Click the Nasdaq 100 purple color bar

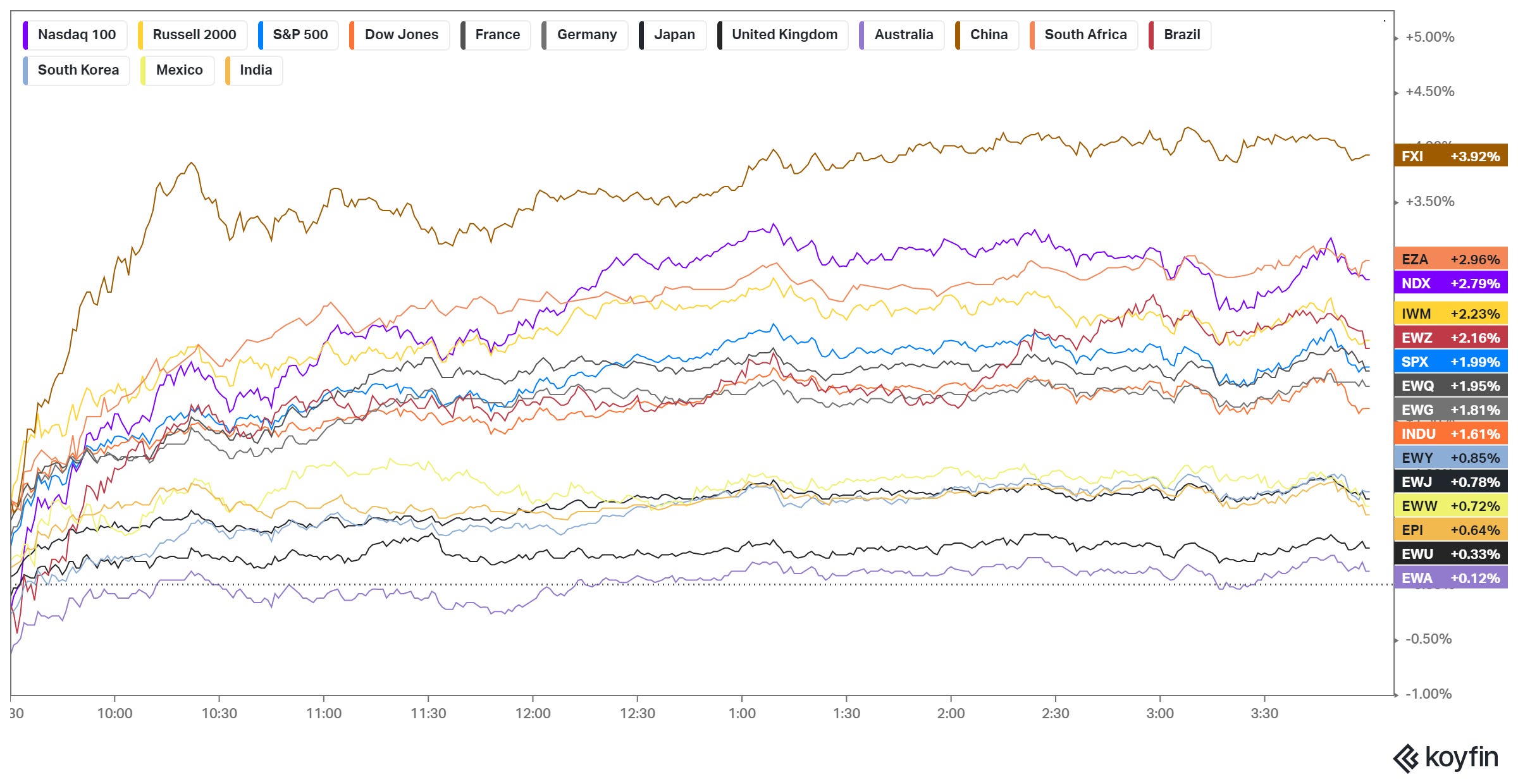25,35
